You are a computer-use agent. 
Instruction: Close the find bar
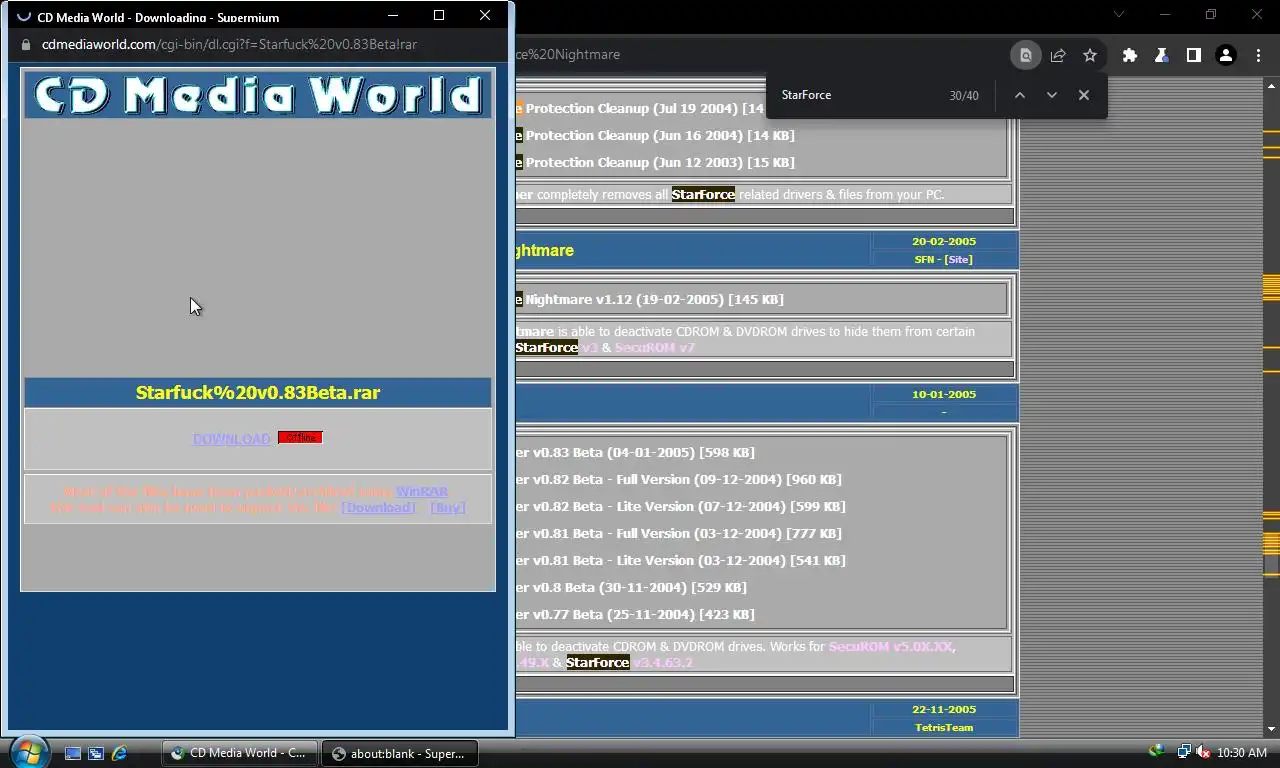(1083, 95)
